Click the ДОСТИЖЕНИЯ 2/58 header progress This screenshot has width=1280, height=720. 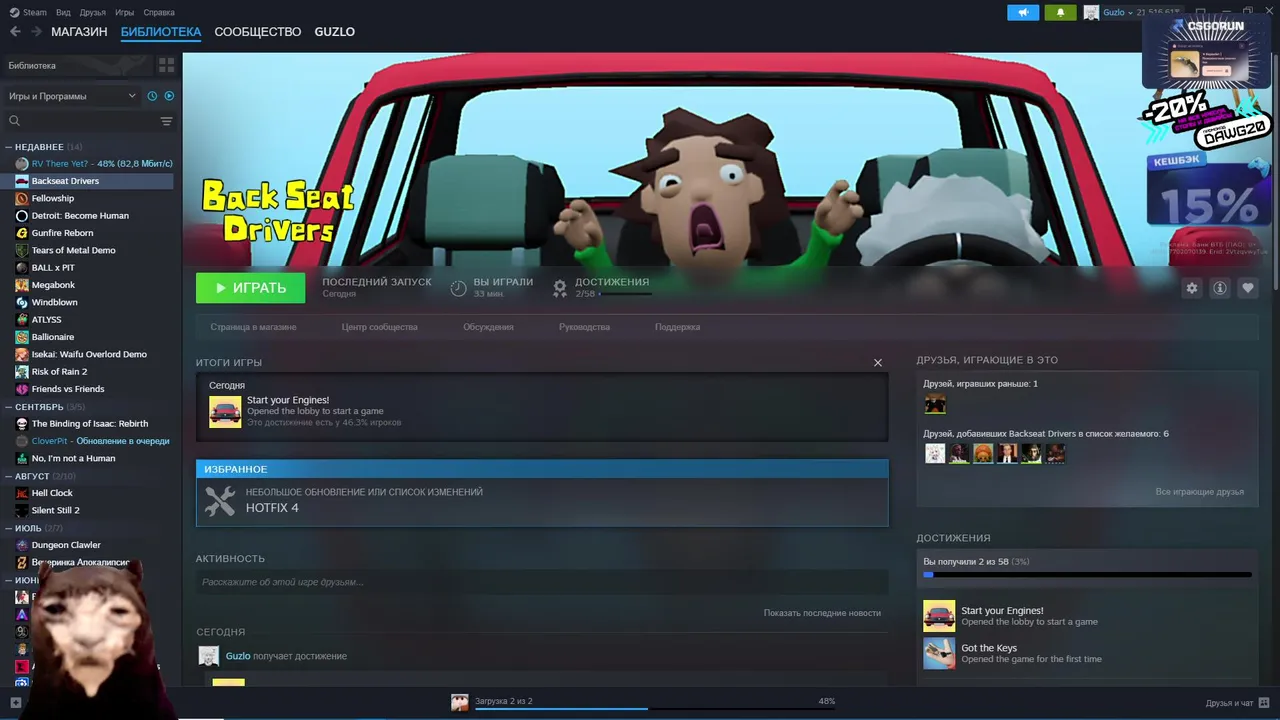602,288
